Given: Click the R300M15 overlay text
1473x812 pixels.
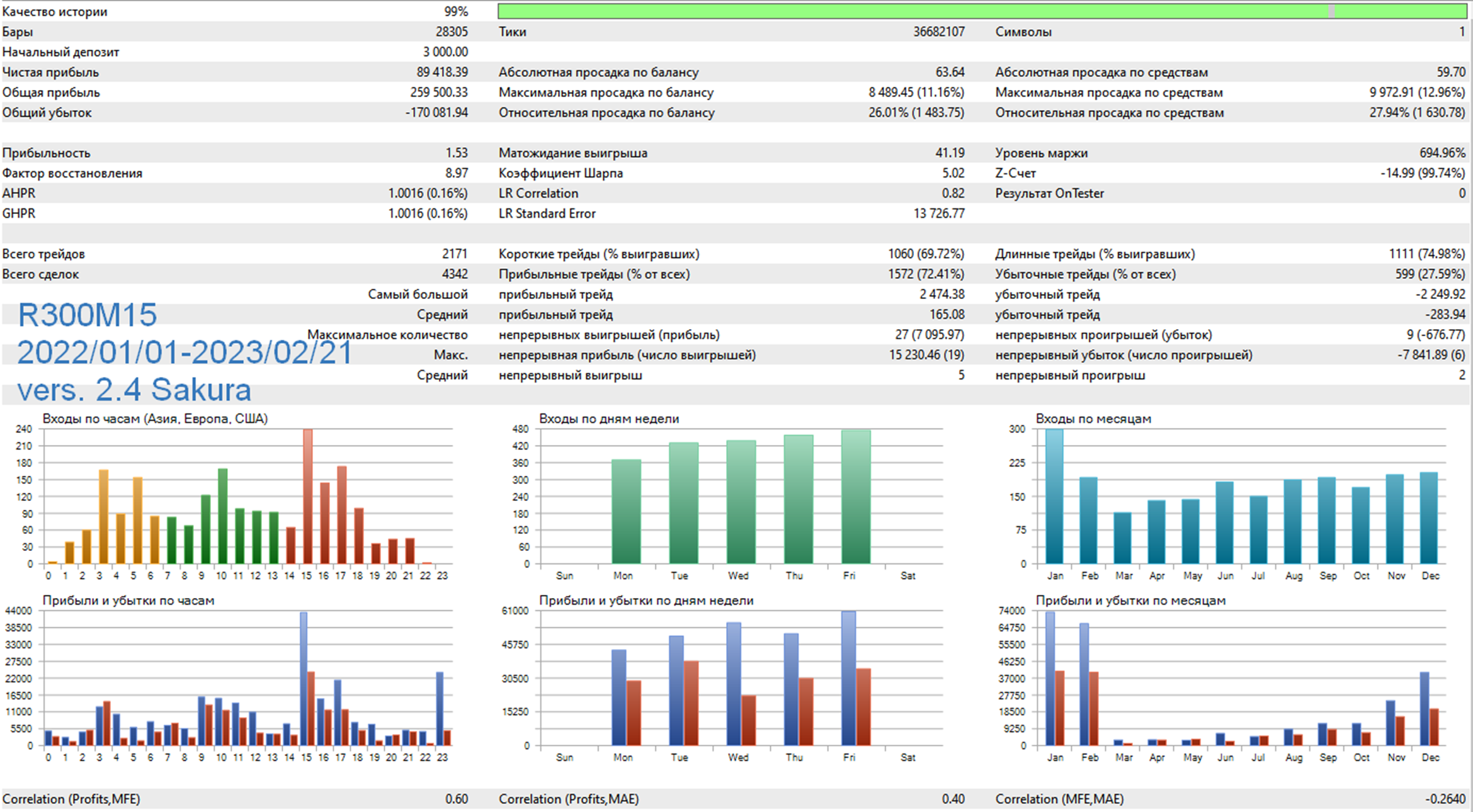Looking at the screenshot, I should [88, 315].
